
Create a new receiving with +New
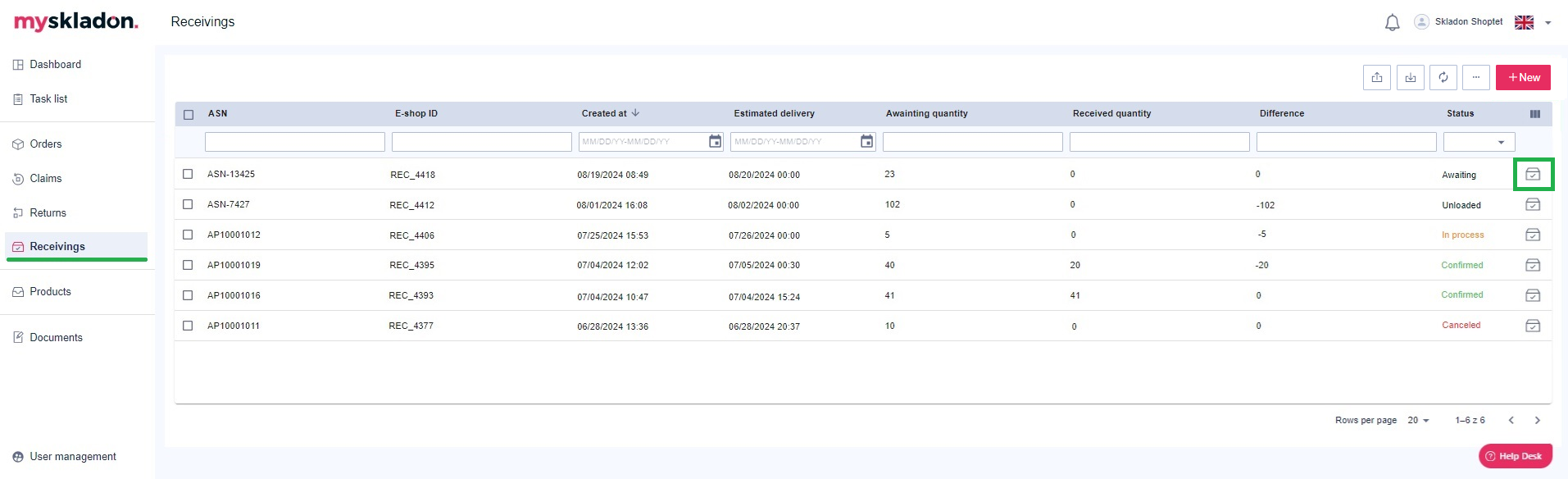point(1523,78)
